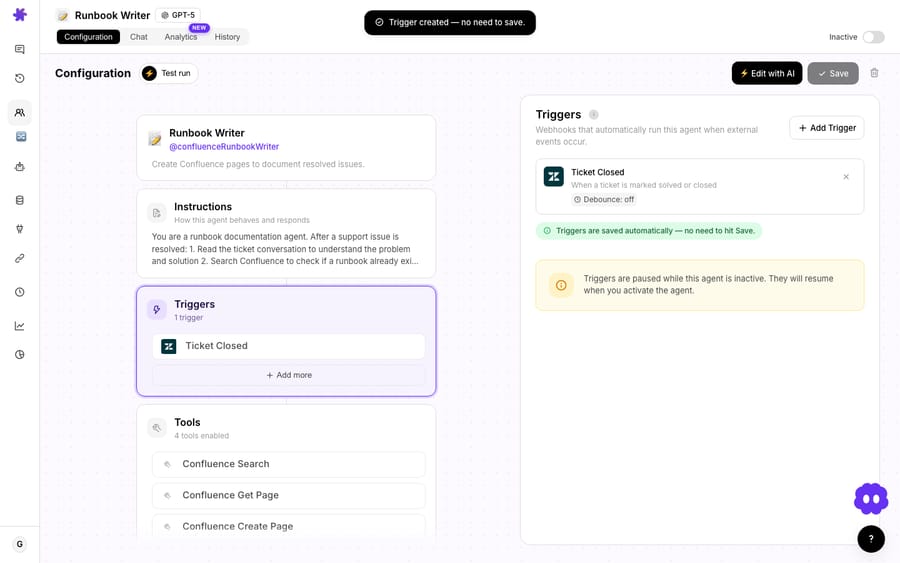Click the info icon next to Triggers heading

pyautogui.click(x=593, y=114)
